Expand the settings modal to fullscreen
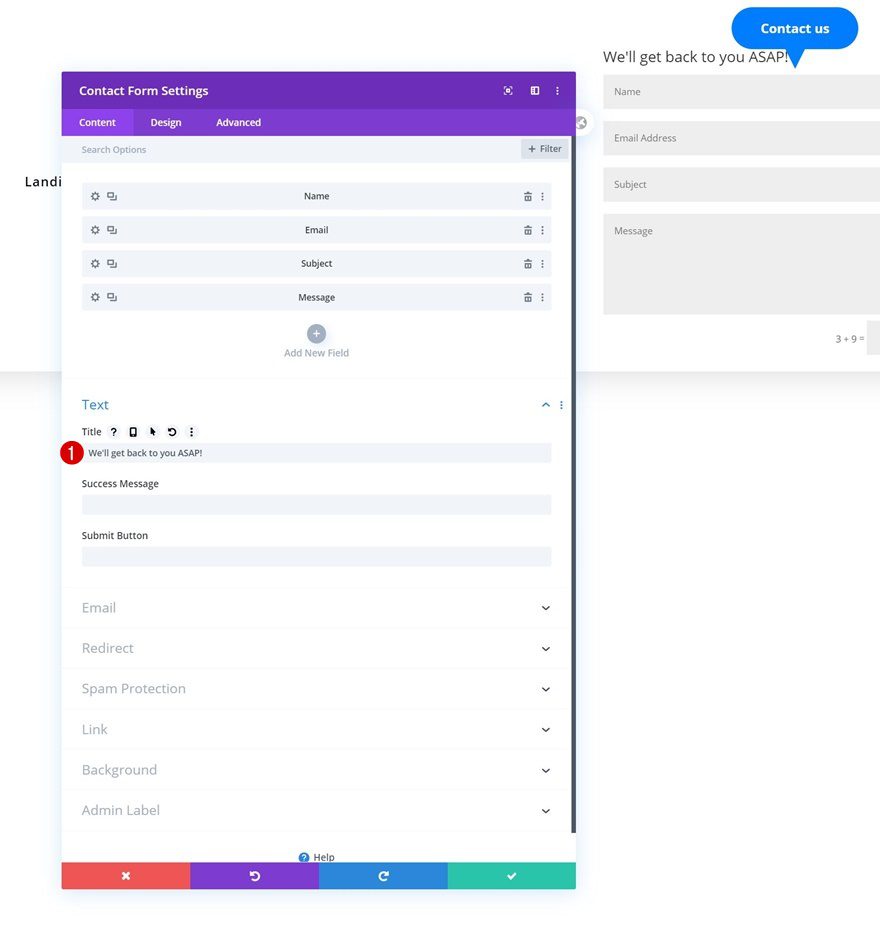Viewport: 880px width, 928px height. (x=508, y=90)
